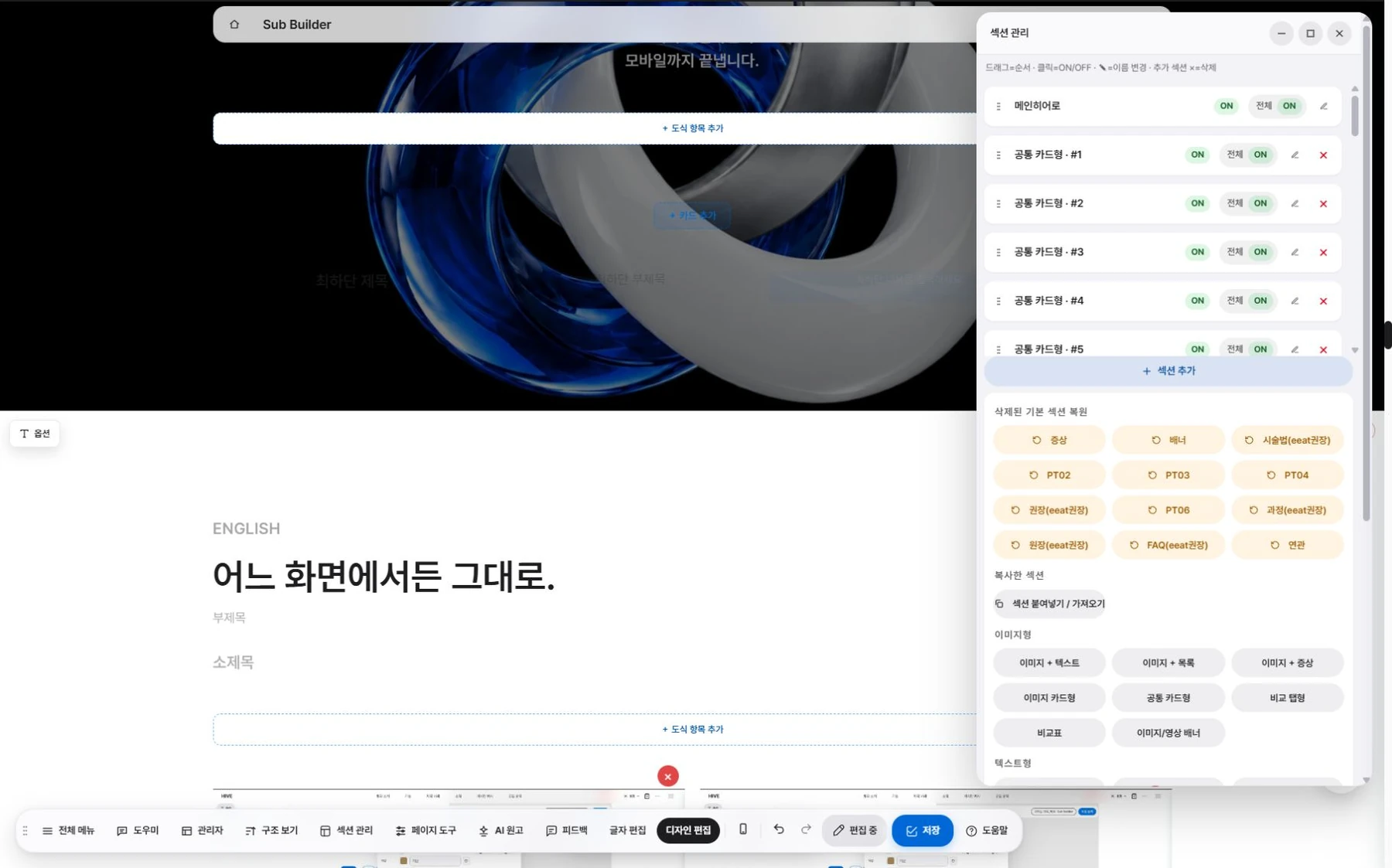Open 페이지 도구 in bottom toolbar
The image size is (1392, 868).
425,830
